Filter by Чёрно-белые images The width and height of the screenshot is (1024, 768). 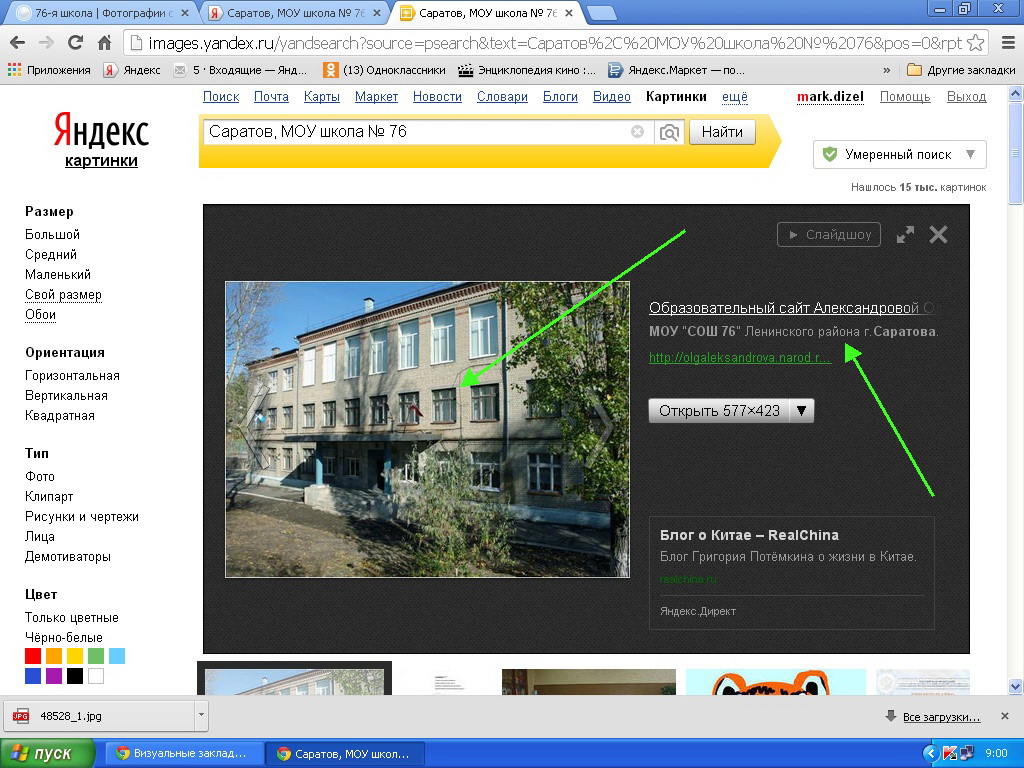64,637
